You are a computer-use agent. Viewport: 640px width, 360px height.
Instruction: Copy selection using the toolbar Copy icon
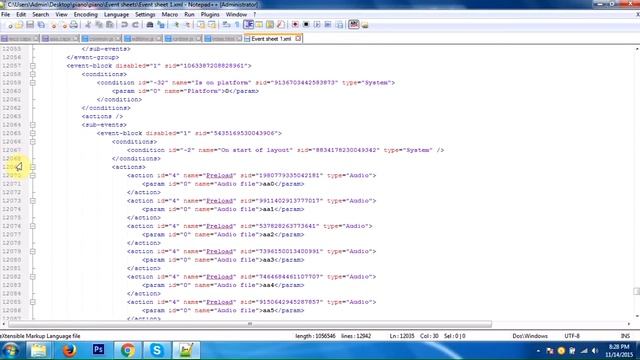pos(99,25)
